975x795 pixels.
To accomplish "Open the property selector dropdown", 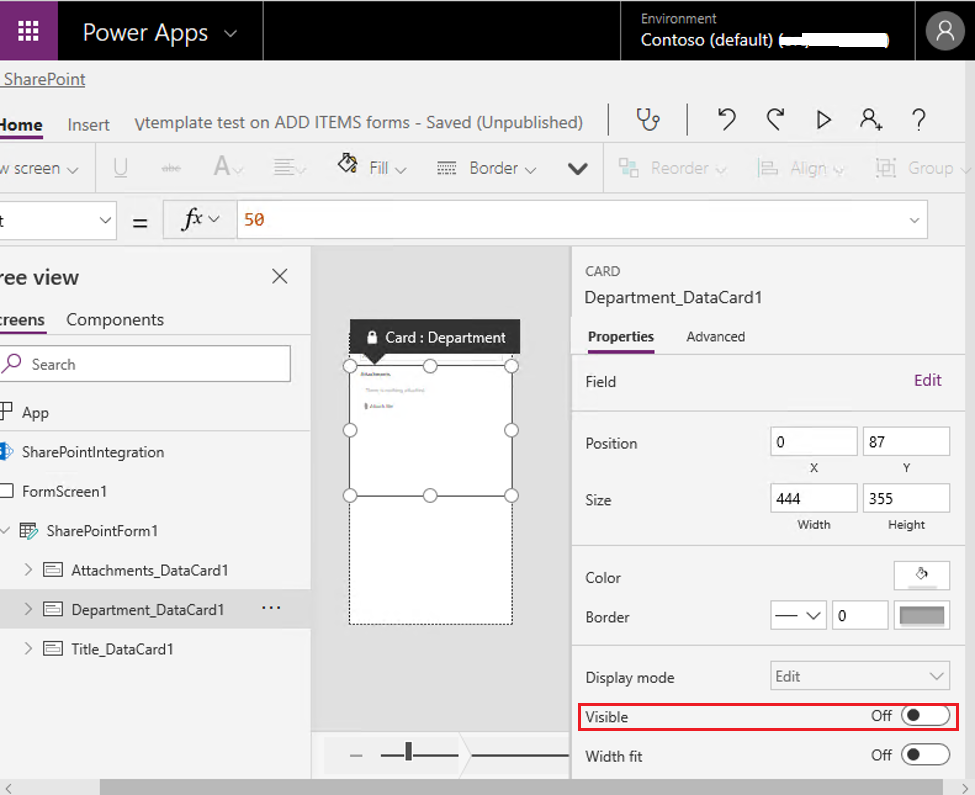I will point(57,220).
